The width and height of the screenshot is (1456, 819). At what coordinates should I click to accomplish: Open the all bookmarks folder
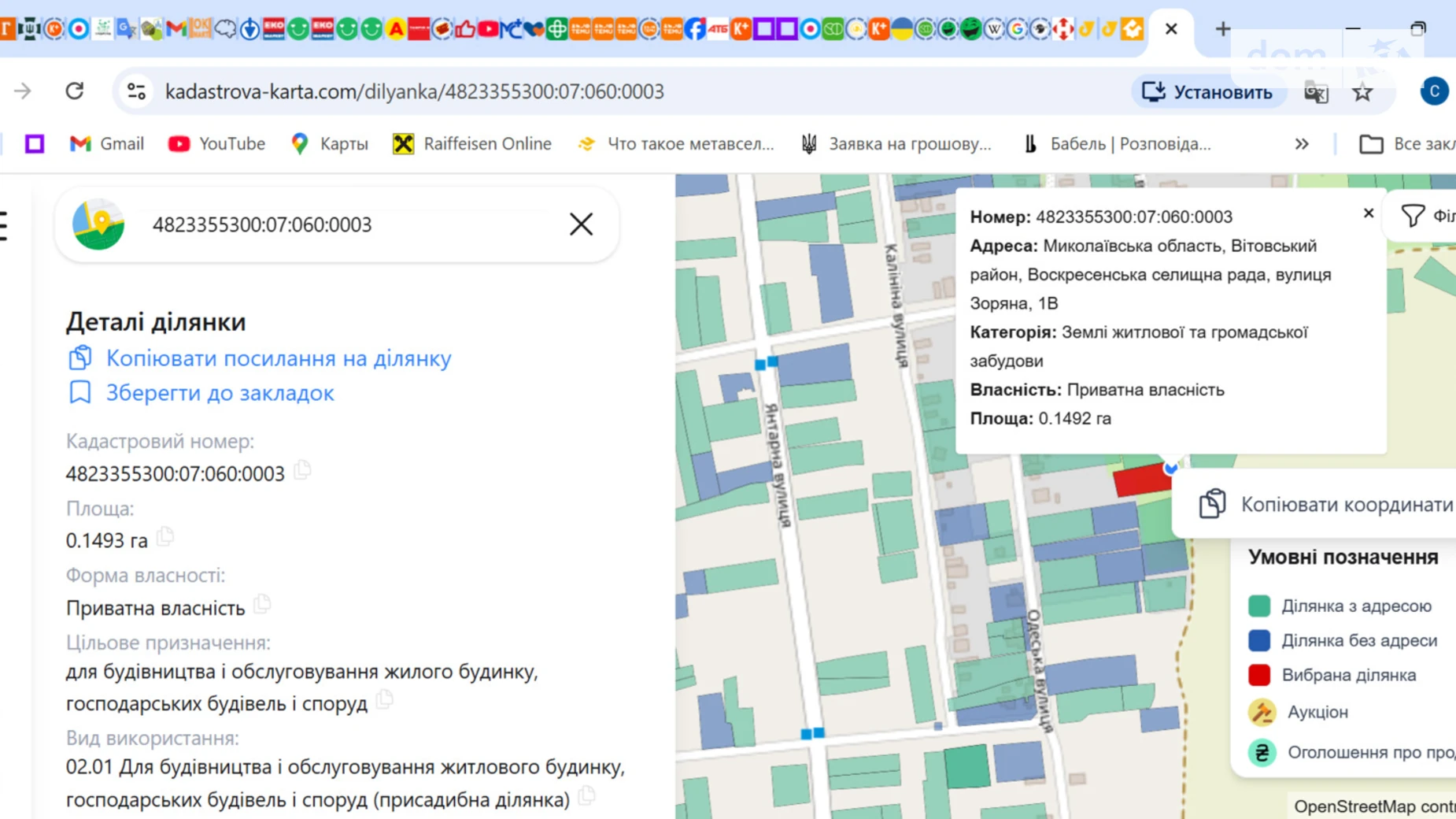pos(1404,144)
